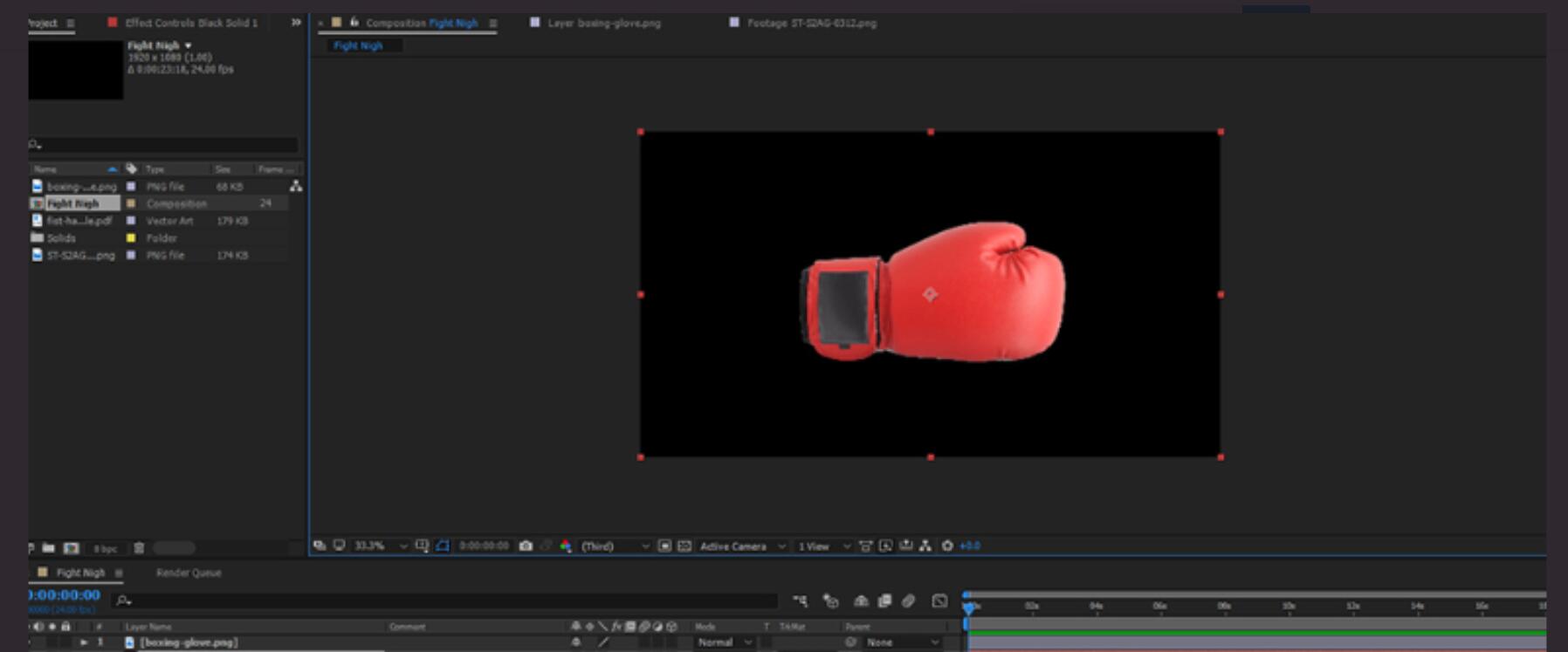Click Project panel search field
1568x652 pixels.
[163, 145]
